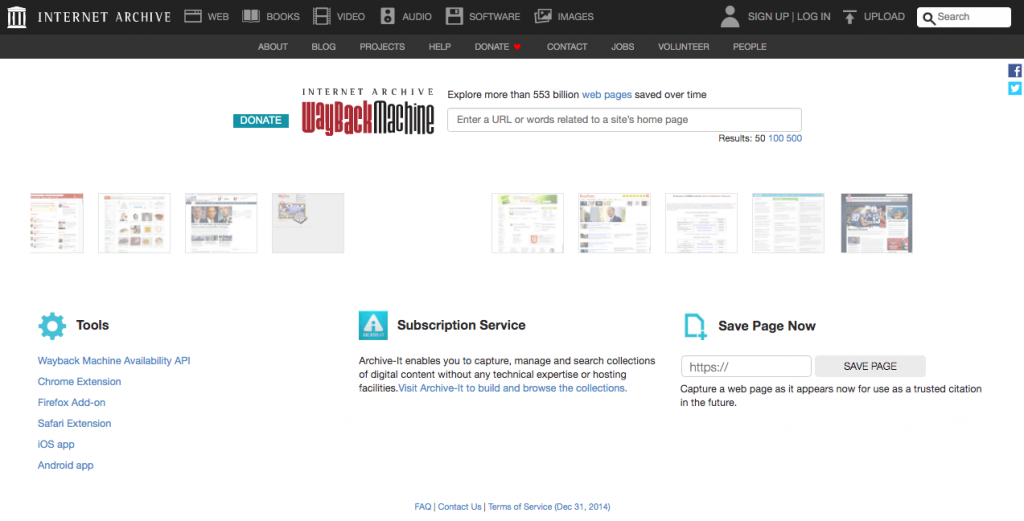Open the Chrome Extension link

coord(79,381)
